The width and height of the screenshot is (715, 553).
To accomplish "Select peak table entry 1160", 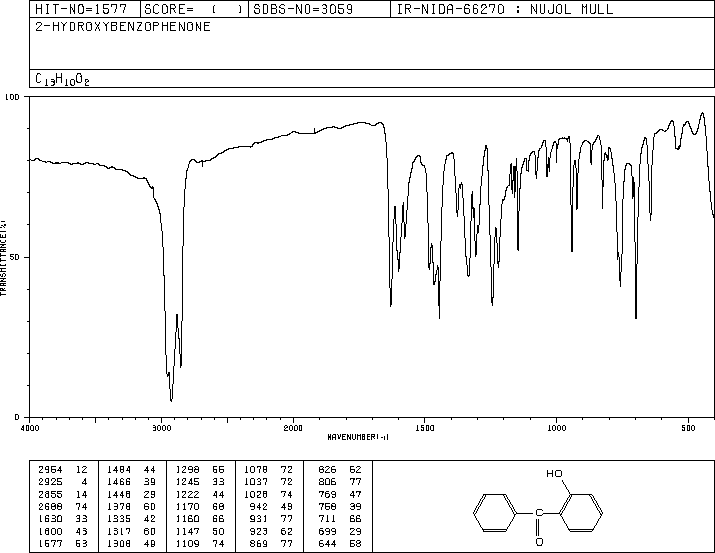I will tap(187, 519).
